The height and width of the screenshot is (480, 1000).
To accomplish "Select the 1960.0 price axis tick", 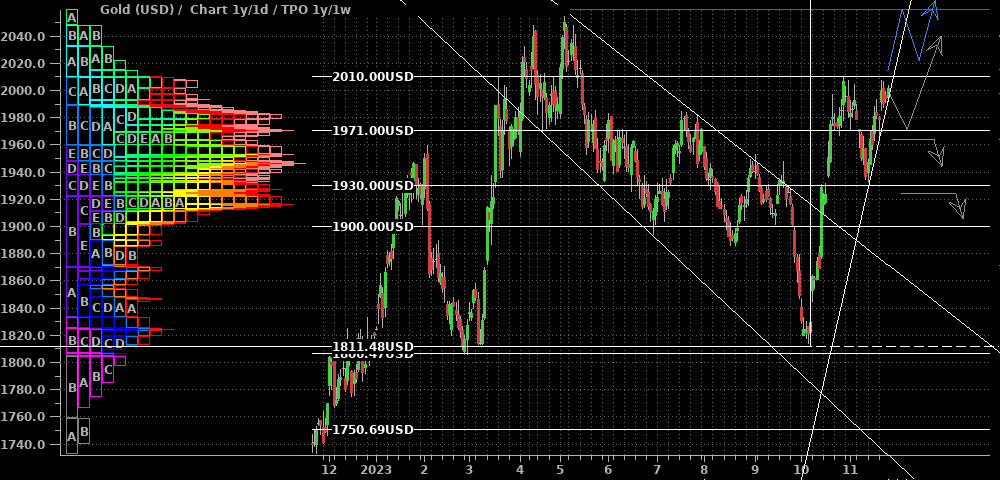I will click(24, 145).
